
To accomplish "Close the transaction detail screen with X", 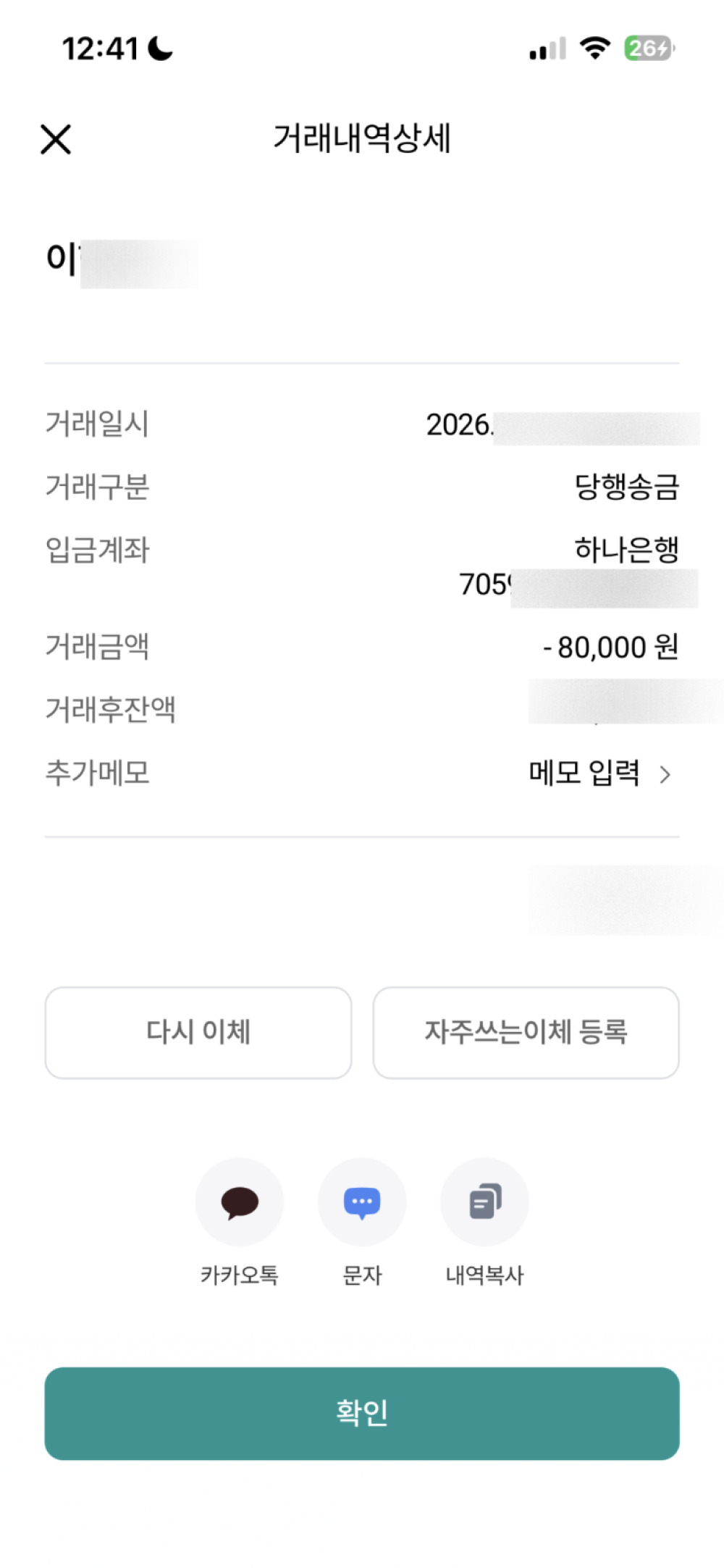I will pos(56,139).
